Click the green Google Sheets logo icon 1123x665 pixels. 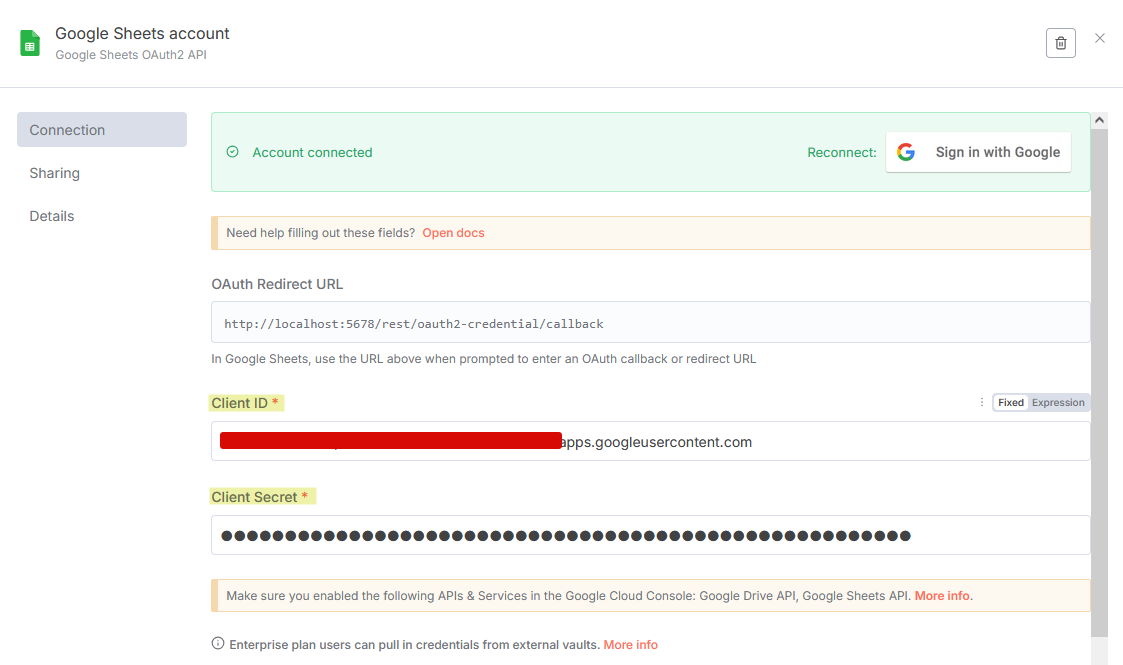pyautogui.click(x=29, y=43)
